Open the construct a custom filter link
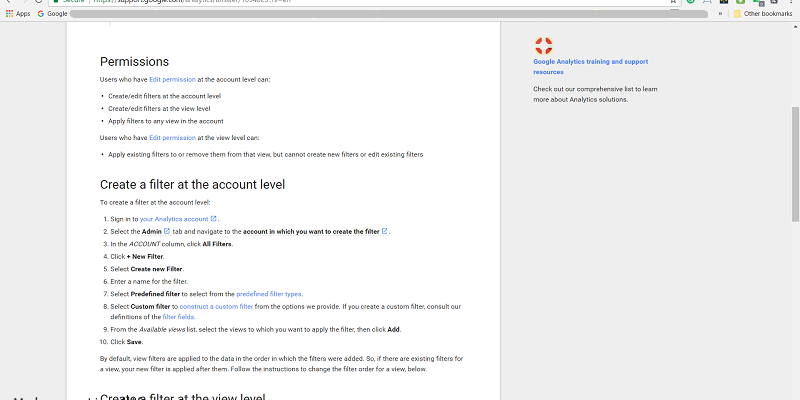Screen dimensions: 800x400 [x=216, y=307]
